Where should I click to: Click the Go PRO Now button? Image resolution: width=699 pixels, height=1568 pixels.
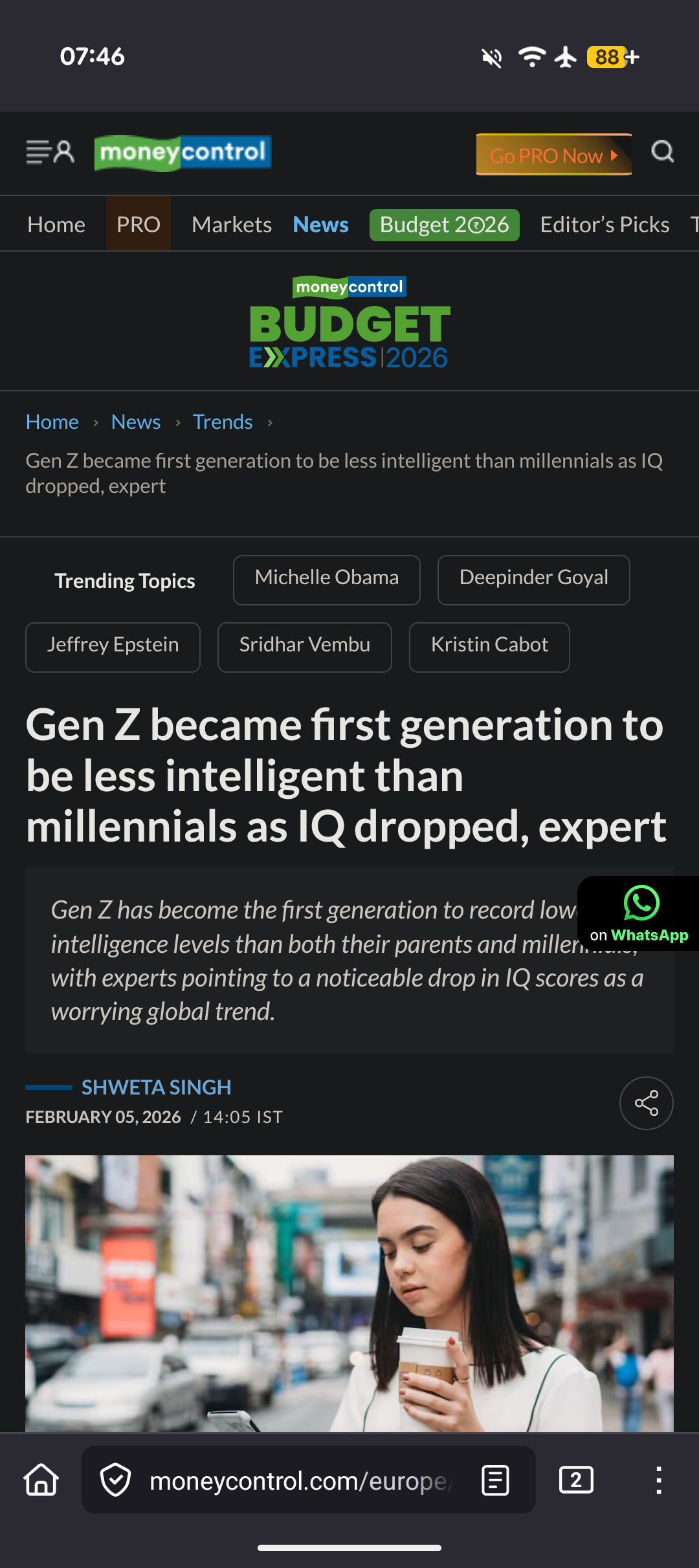coord(553,155)
